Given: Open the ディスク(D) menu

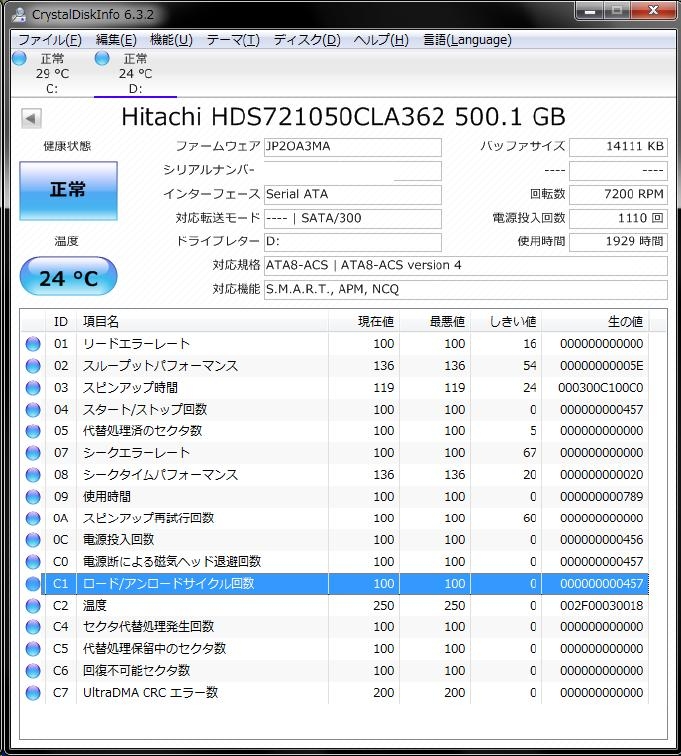Looking at the screenshot, I should pyautogui.click(x=307, y=40).
